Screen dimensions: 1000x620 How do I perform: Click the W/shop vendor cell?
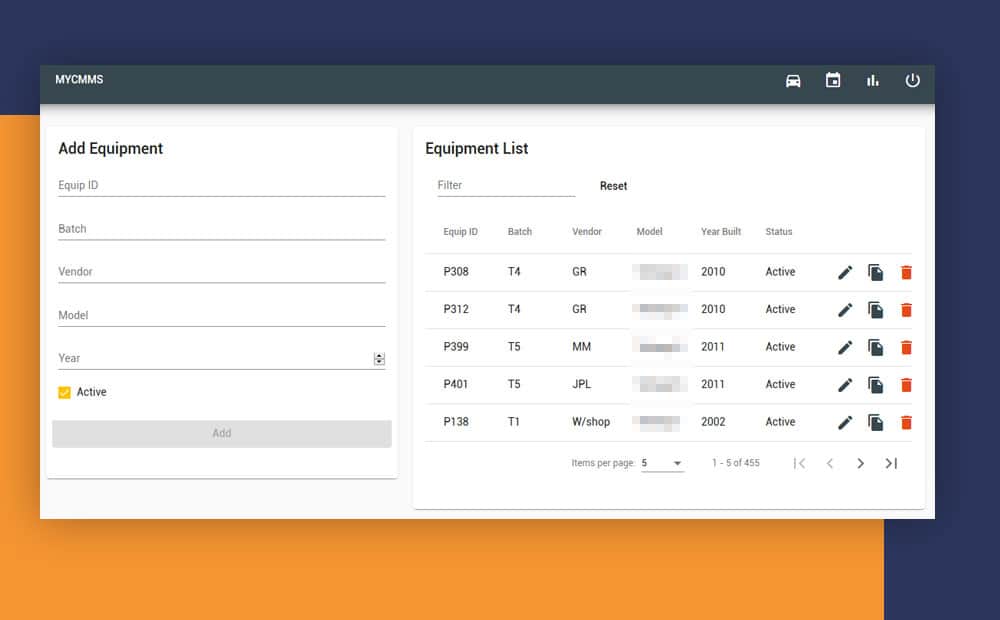[x=591, y=422]
